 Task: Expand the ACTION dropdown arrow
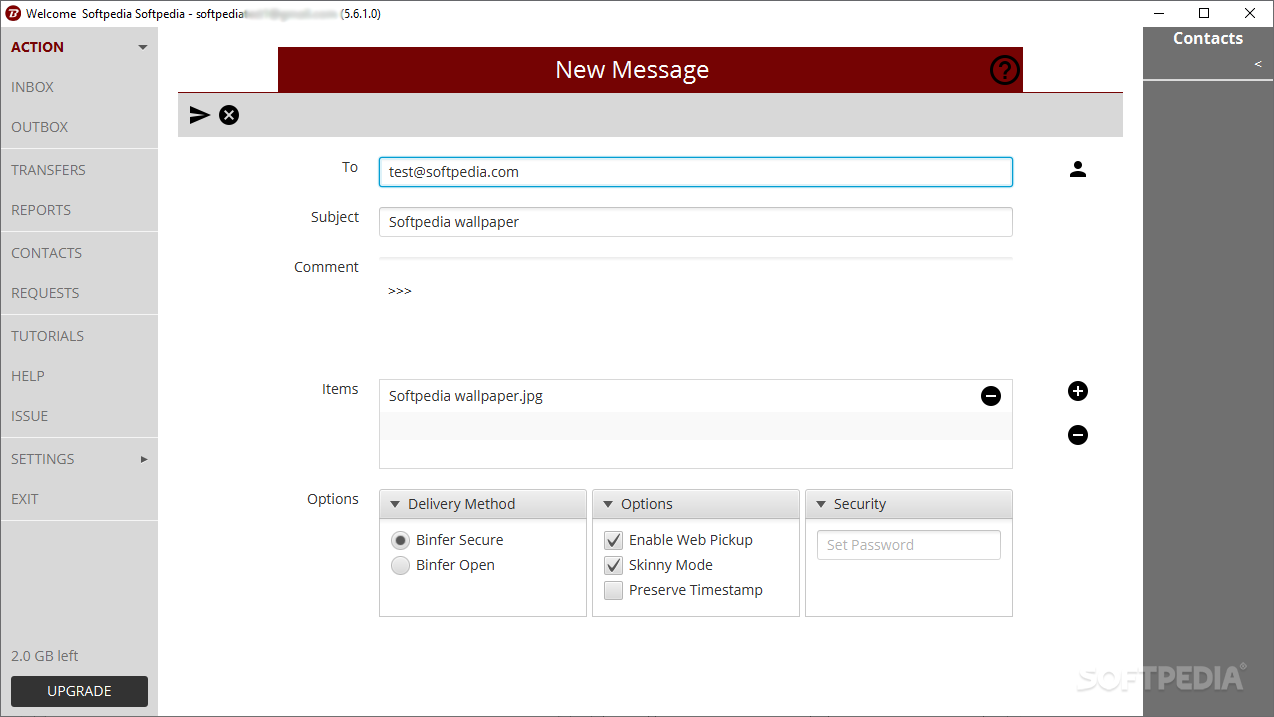(142, 47)
